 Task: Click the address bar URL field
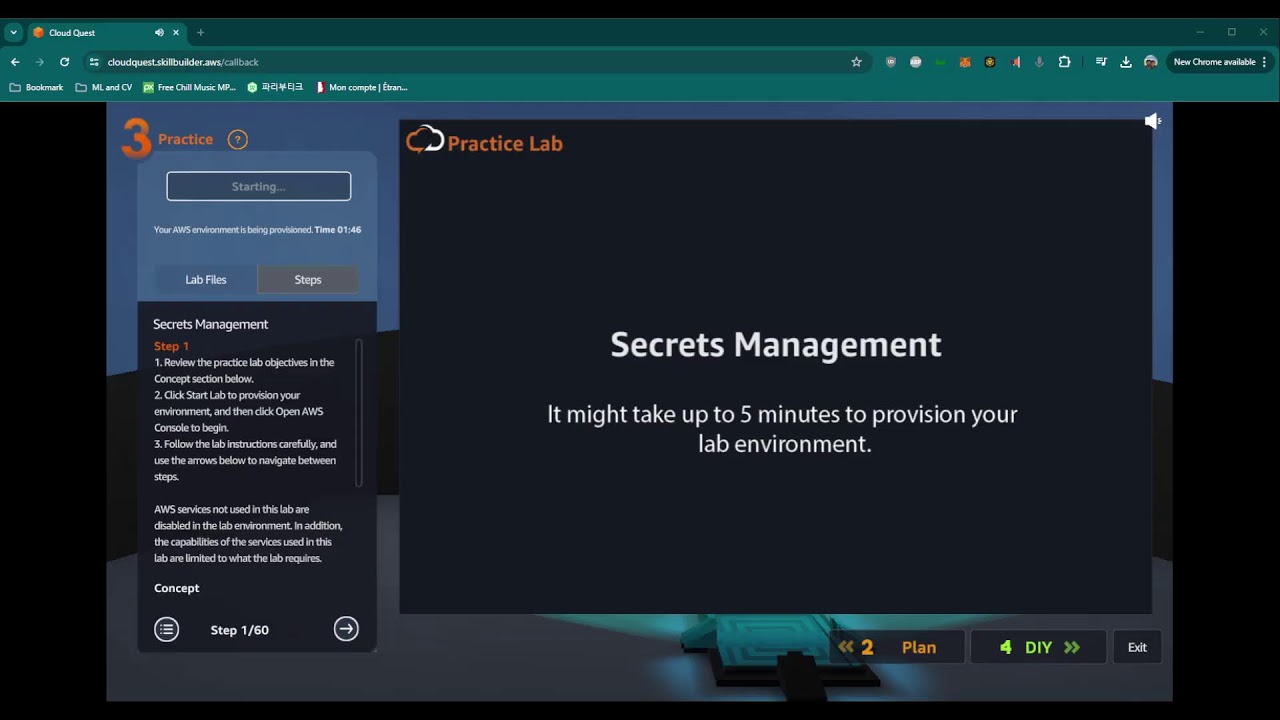tap(475, 62)
